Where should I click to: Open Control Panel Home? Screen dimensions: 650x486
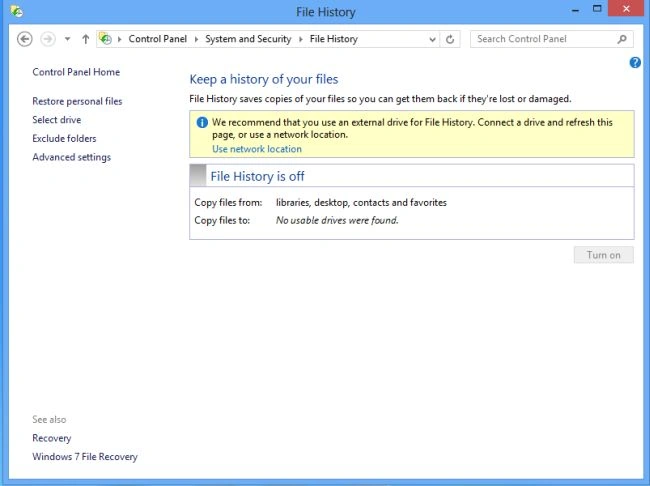76,72
